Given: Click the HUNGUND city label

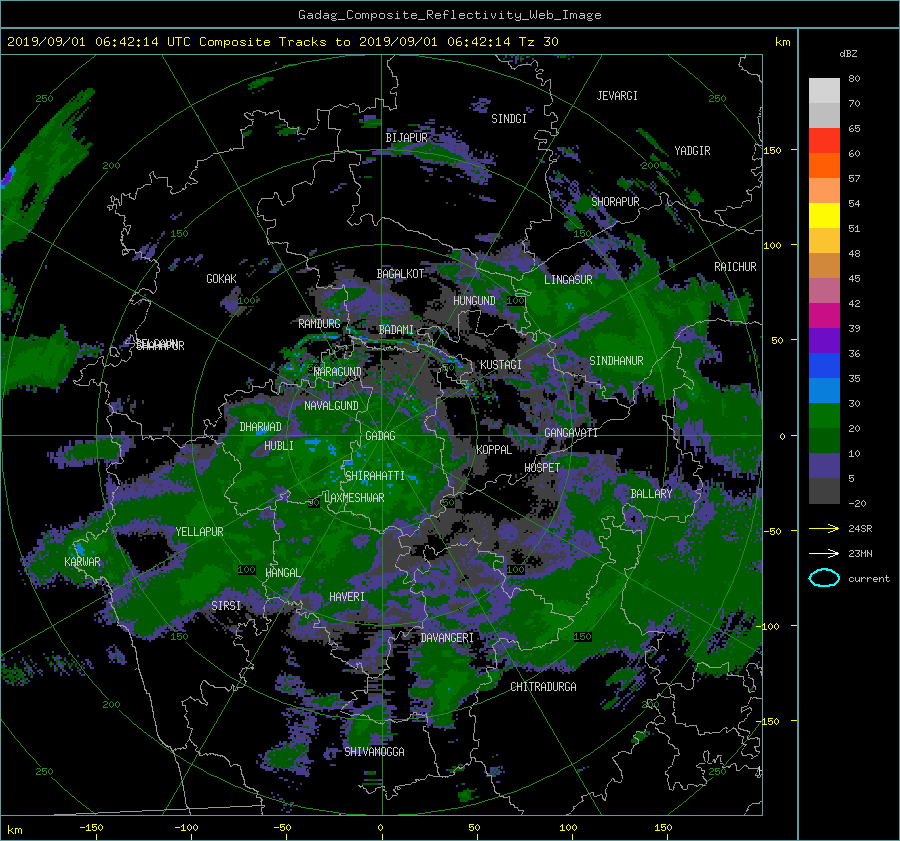Looking at the screenshot, I should (474, 301).
